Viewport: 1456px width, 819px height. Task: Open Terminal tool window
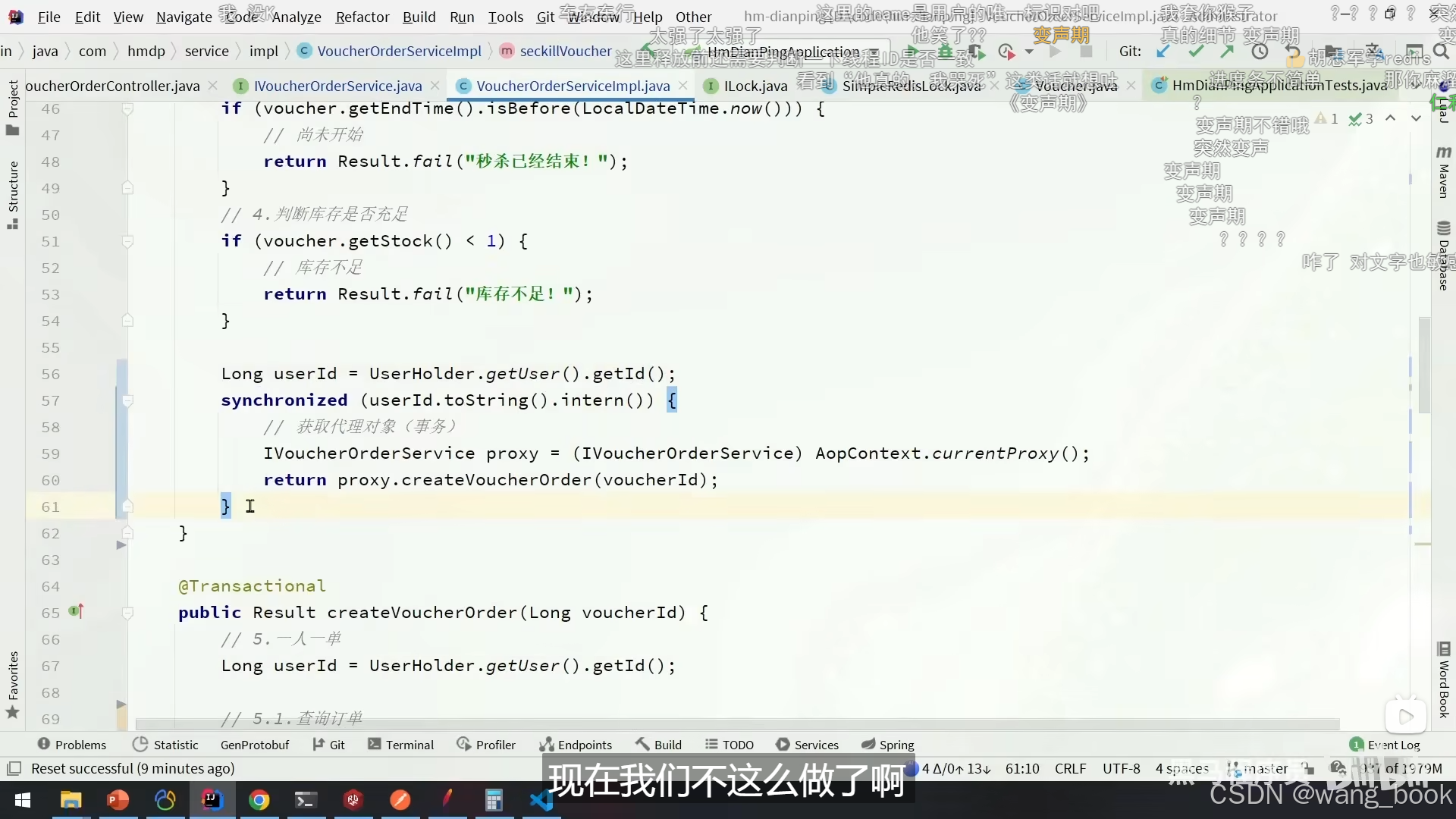pyautogui.click(x=400, y=745)
